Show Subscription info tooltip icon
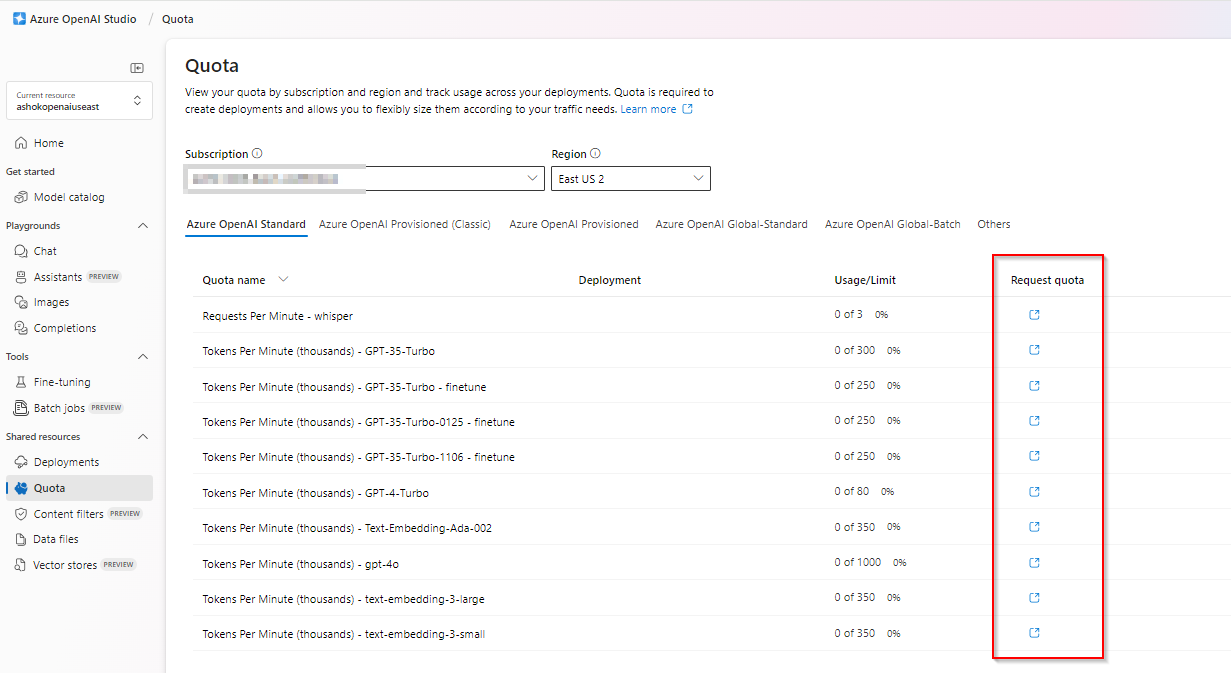This screenshot has height=673, width=1231. click(257, 154)
